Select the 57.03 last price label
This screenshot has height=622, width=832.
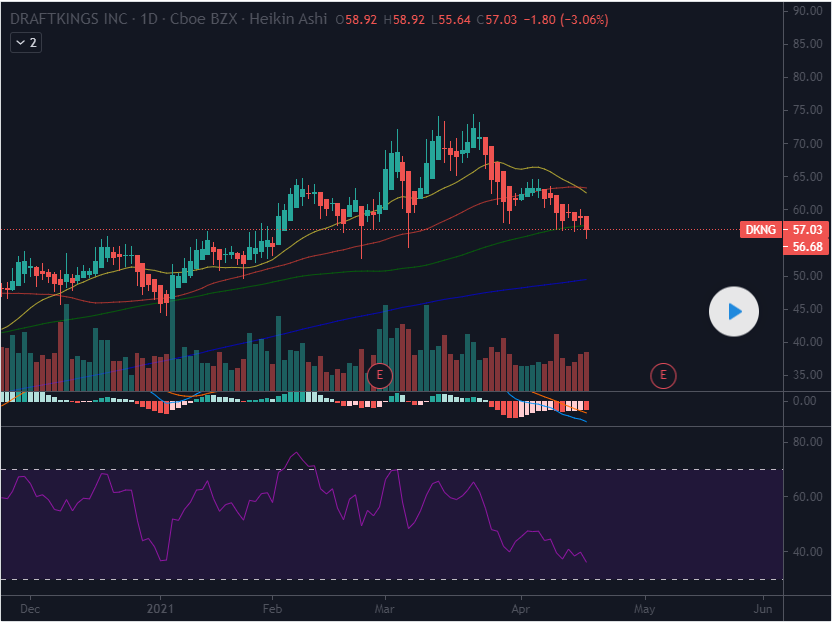pos(805,230)
